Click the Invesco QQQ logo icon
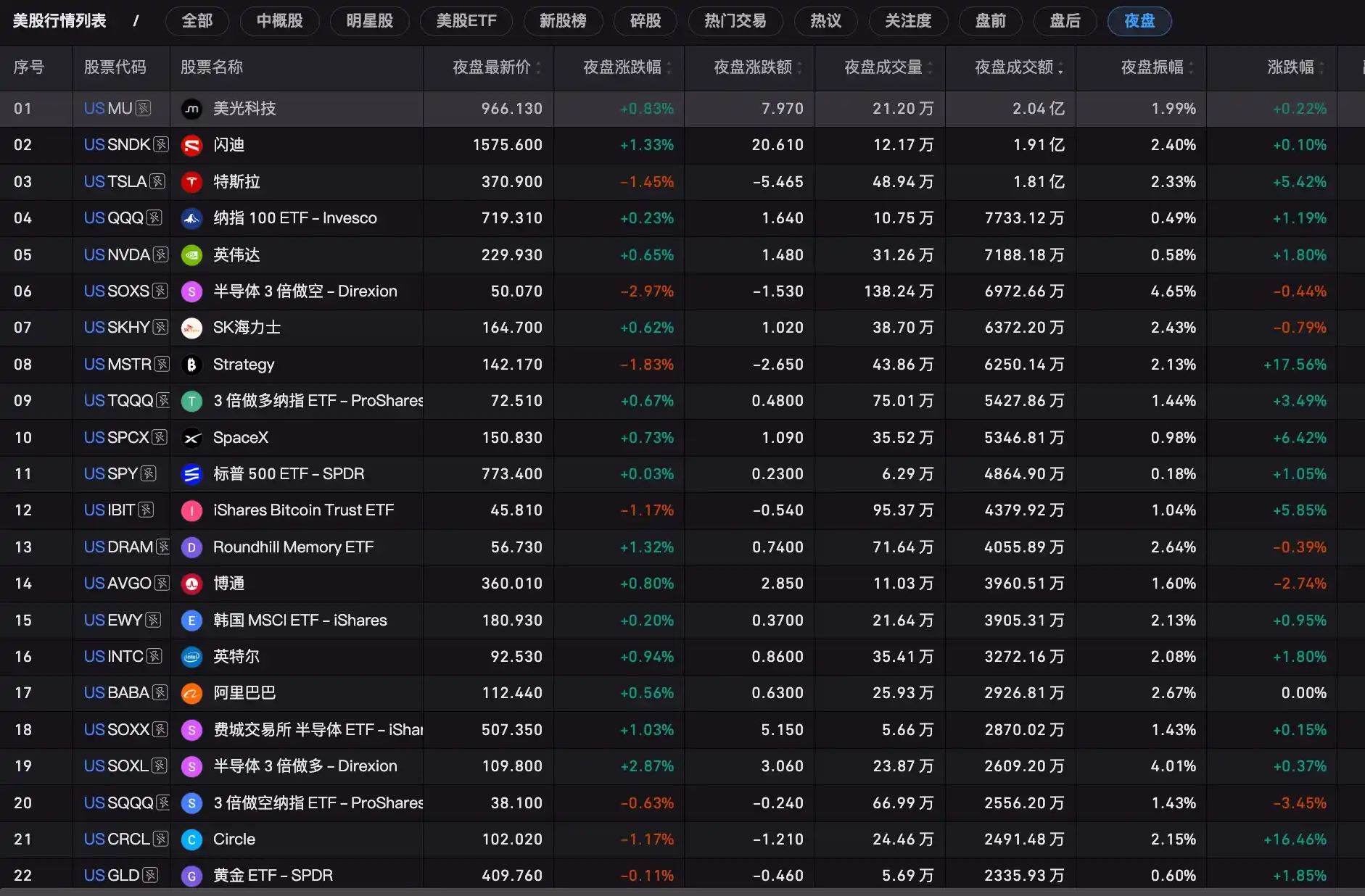Screen dimensions: 1365x896 191,218
